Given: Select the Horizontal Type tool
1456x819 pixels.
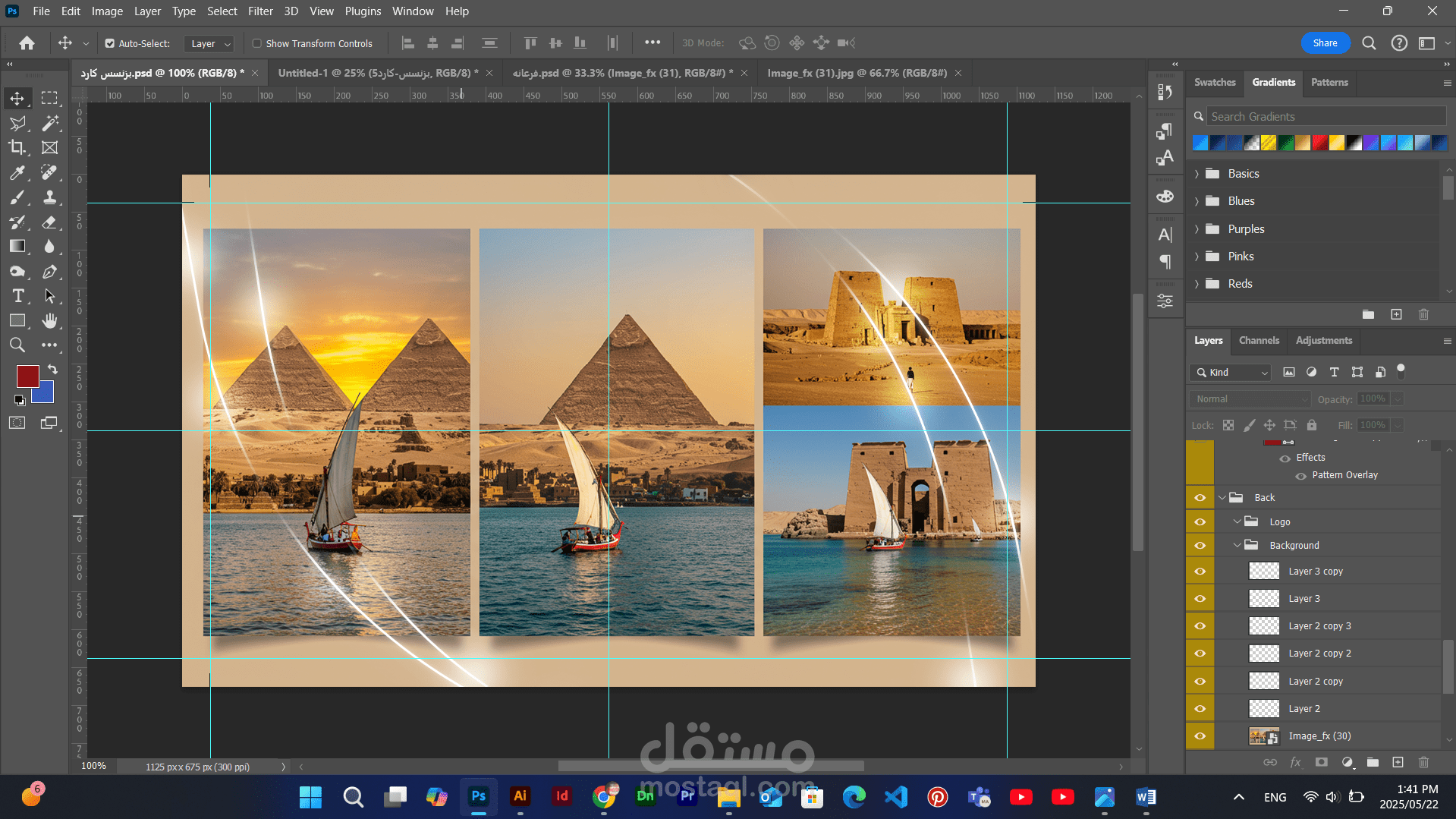Looking at the screenshot, I should (17, 296).
